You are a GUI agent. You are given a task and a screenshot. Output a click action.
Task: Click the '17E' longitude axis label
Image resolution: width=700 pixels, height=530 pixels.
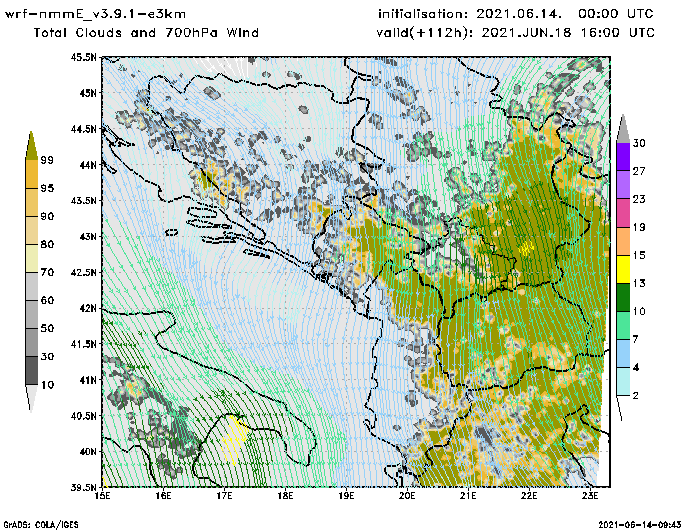tap(224, 496)
